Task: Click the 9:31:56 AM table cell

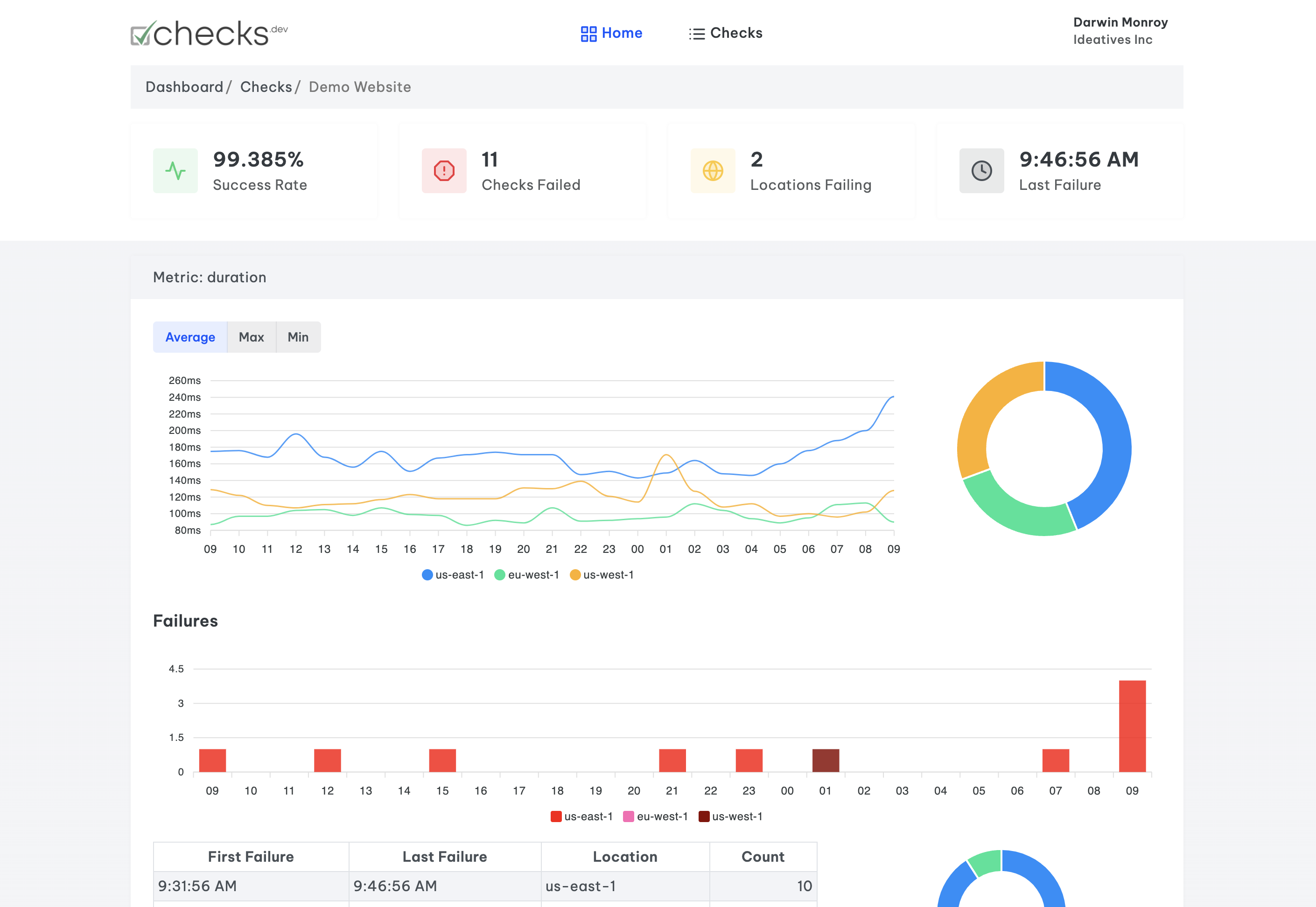Action: pyautogui.click(x=251, y=886)
